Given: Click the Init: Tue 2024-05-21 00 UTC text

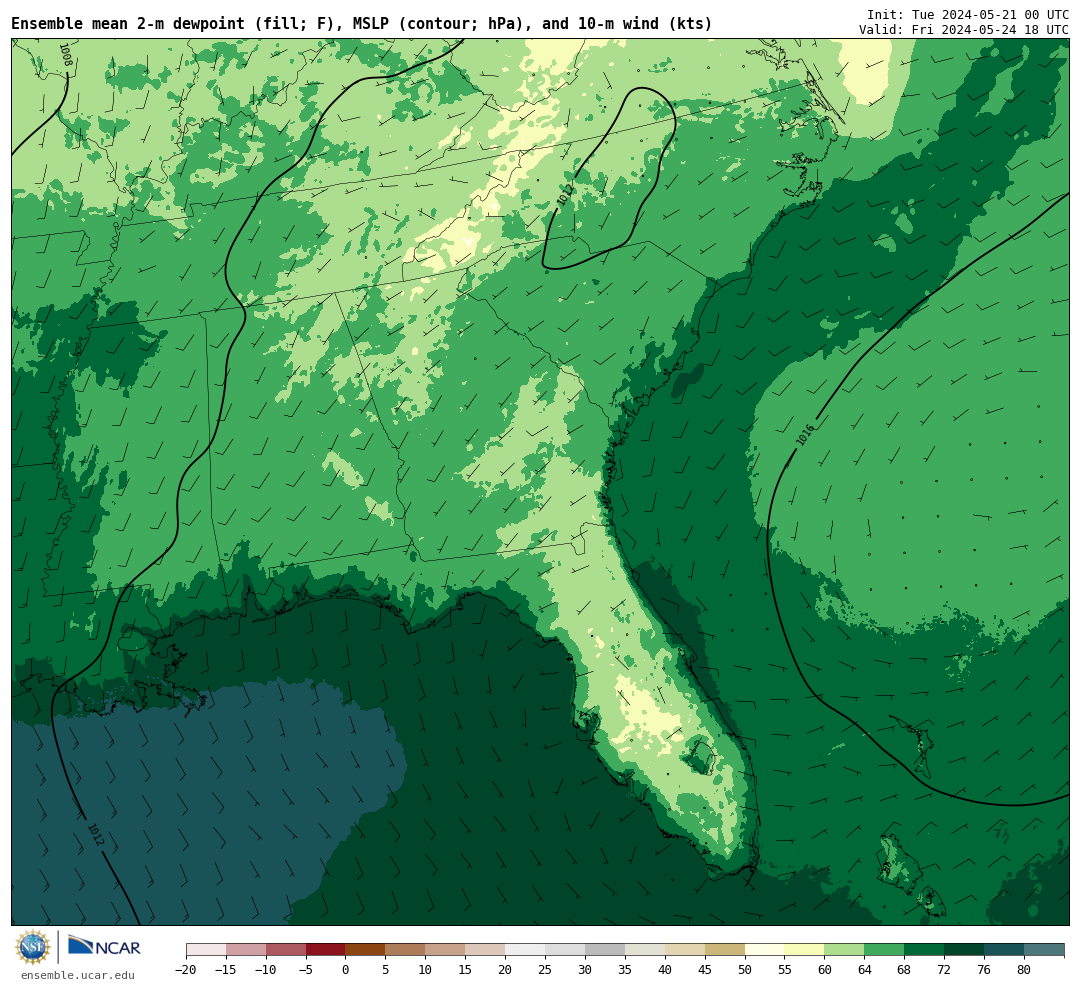Looking at the screenshot, I should coord(968,14).
